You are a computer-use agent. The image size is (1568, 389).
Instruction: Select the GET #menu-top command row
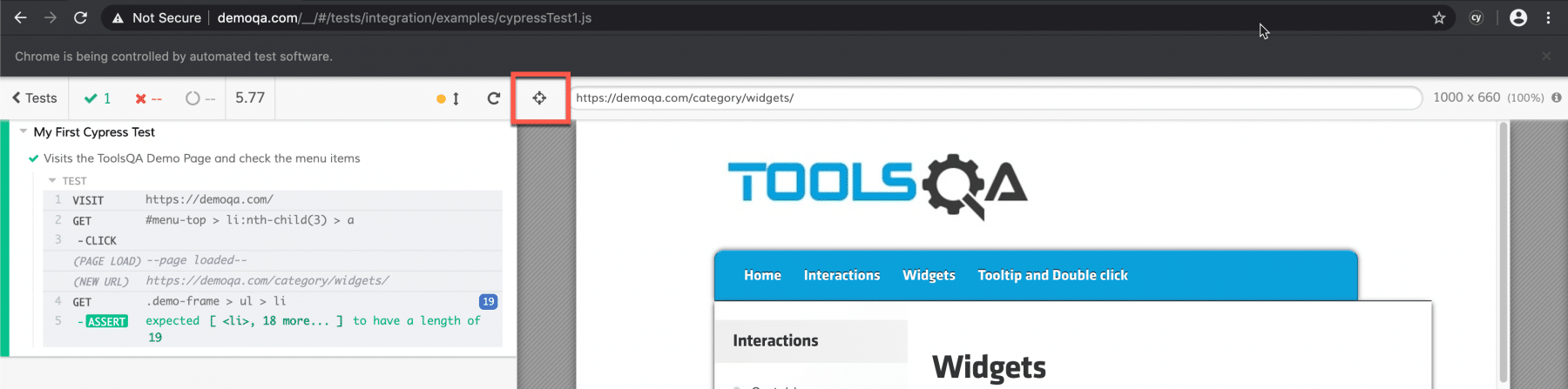pyautogui.click(x=273, y=220)
